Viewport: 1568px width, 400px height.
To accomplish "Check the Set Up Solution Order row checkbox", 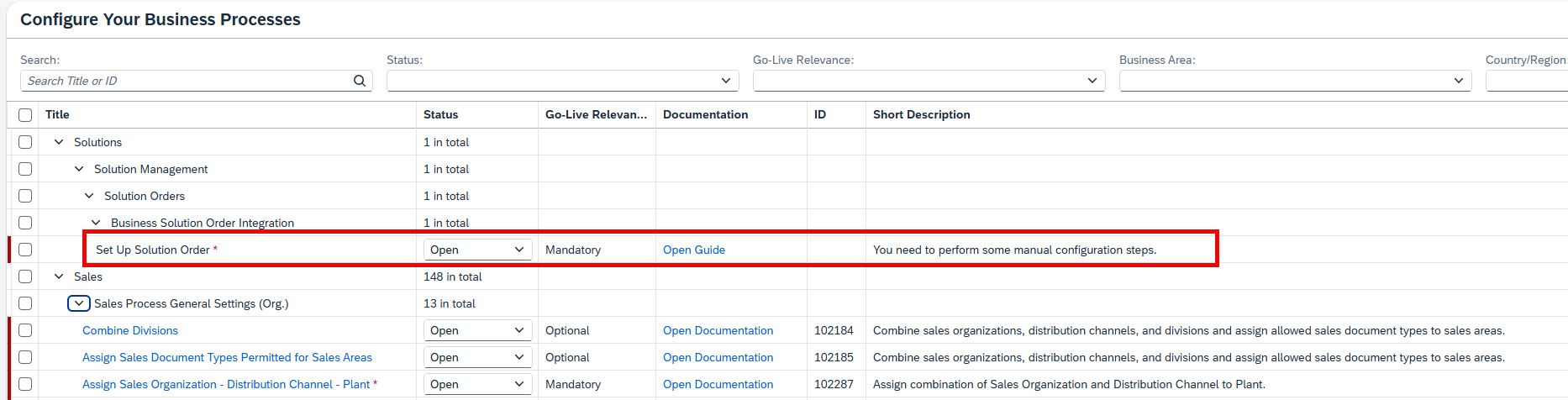I will [25, 250].
